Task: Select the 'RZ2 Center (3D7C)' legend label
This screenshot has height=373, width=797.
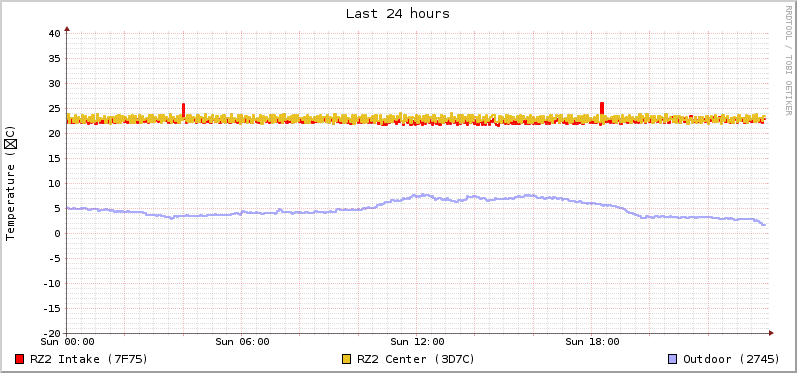Action: 416,359
